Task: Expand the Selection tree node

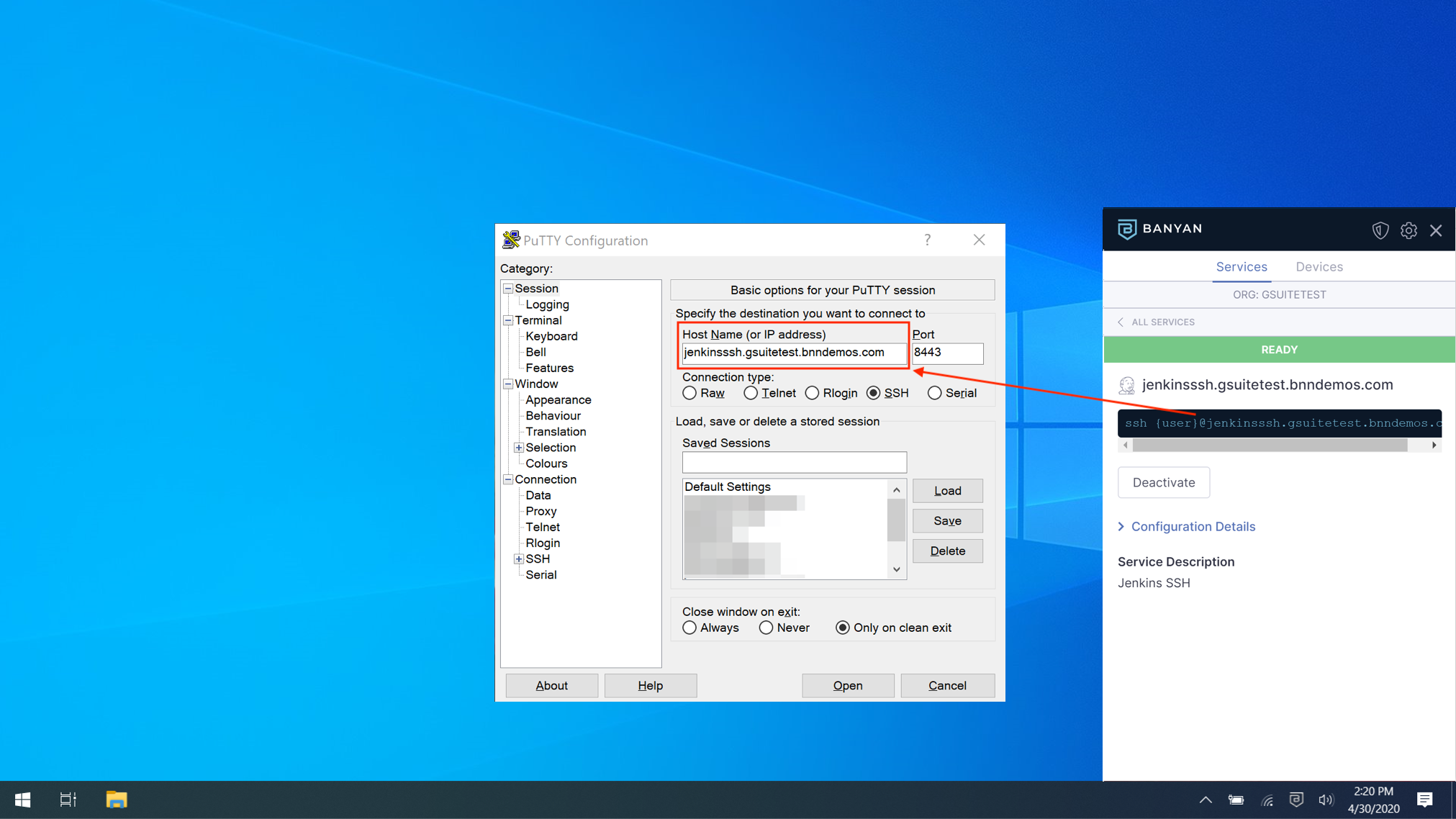Action: pos(519,448)
